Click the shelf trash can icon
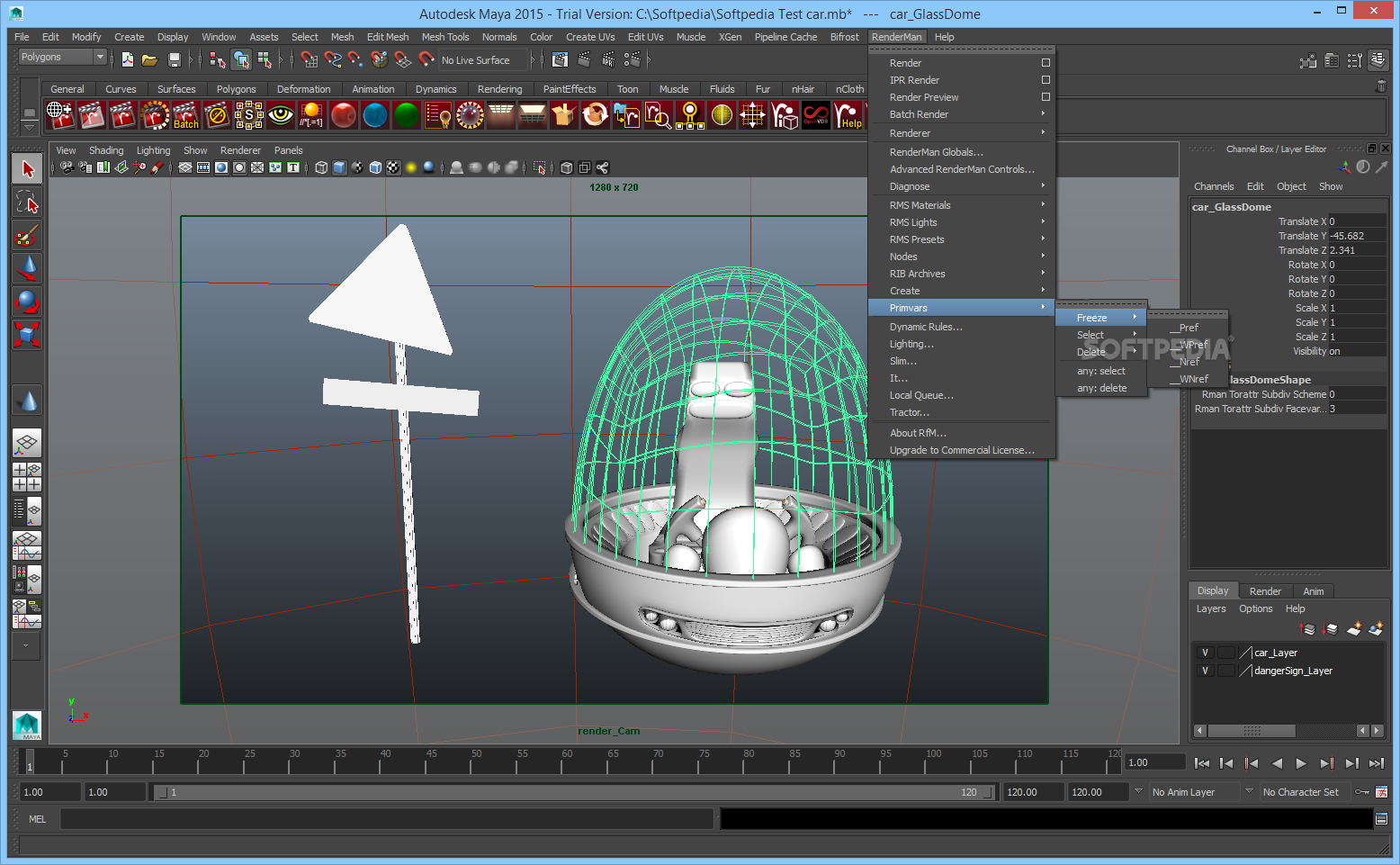 (x=1381, y=86)
